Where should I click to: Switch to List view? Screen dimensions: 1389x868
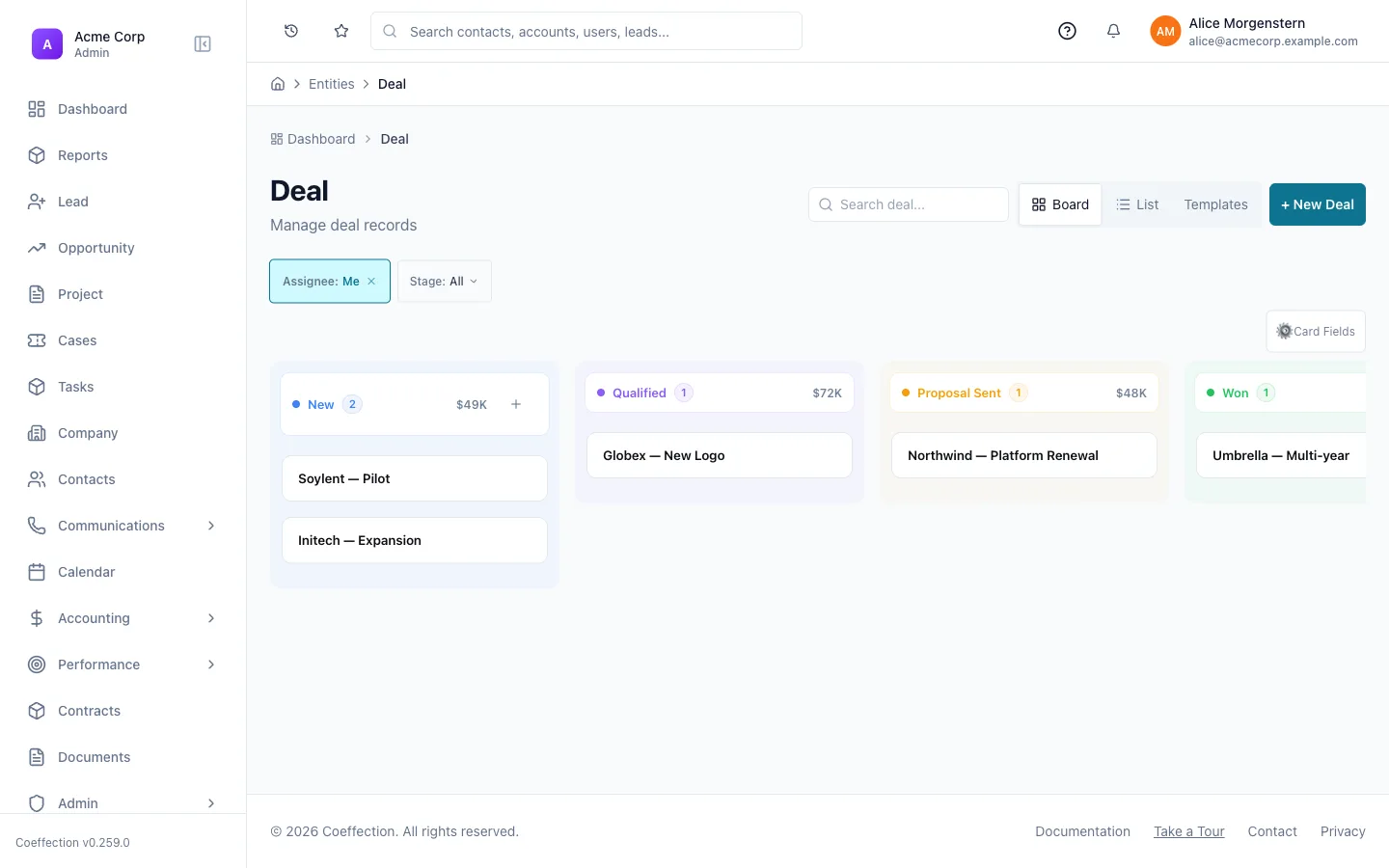[1137, 204]
